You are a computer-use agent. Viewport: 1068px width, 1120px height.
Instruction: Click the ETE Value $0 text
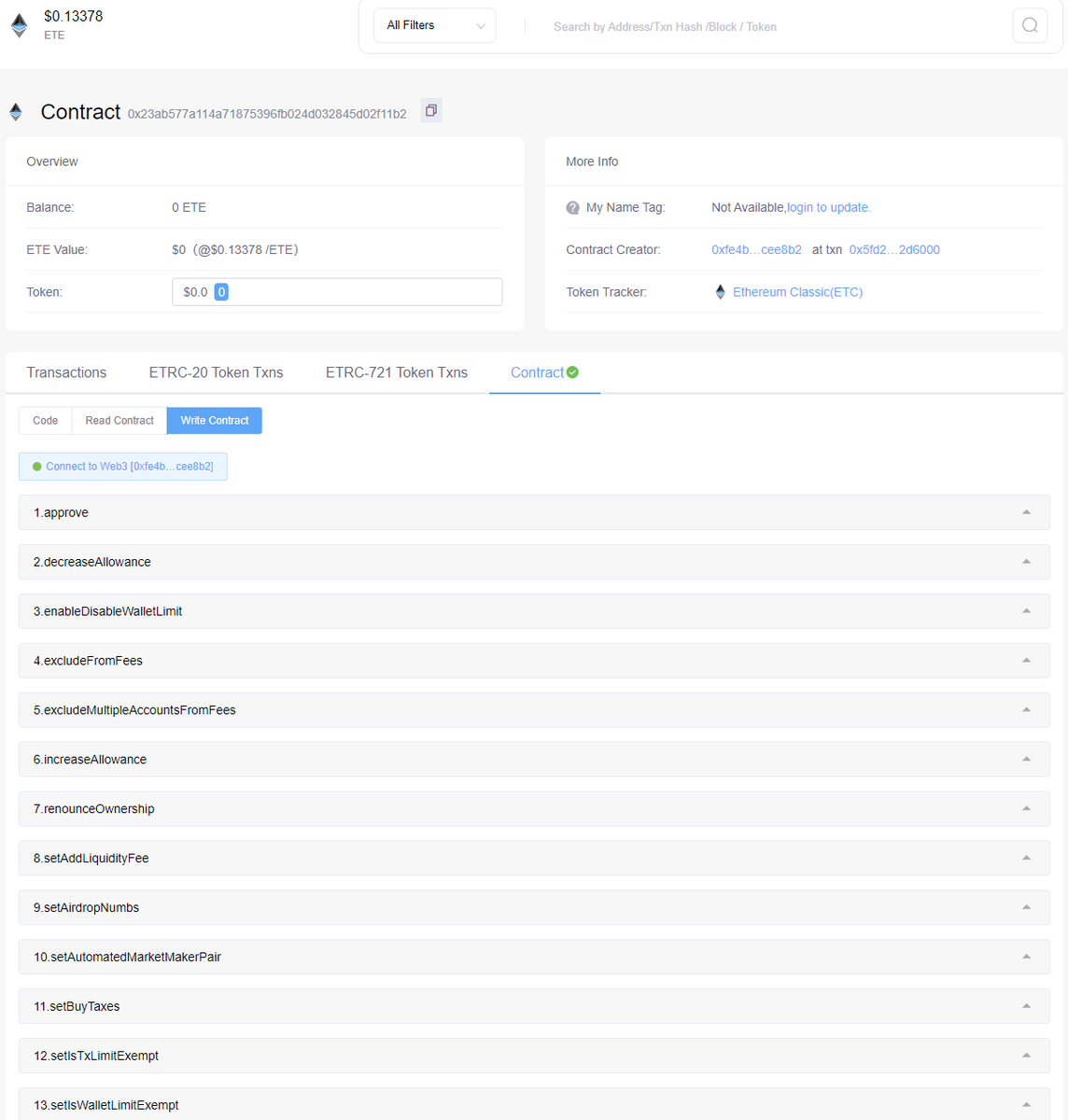coord(235,250)
